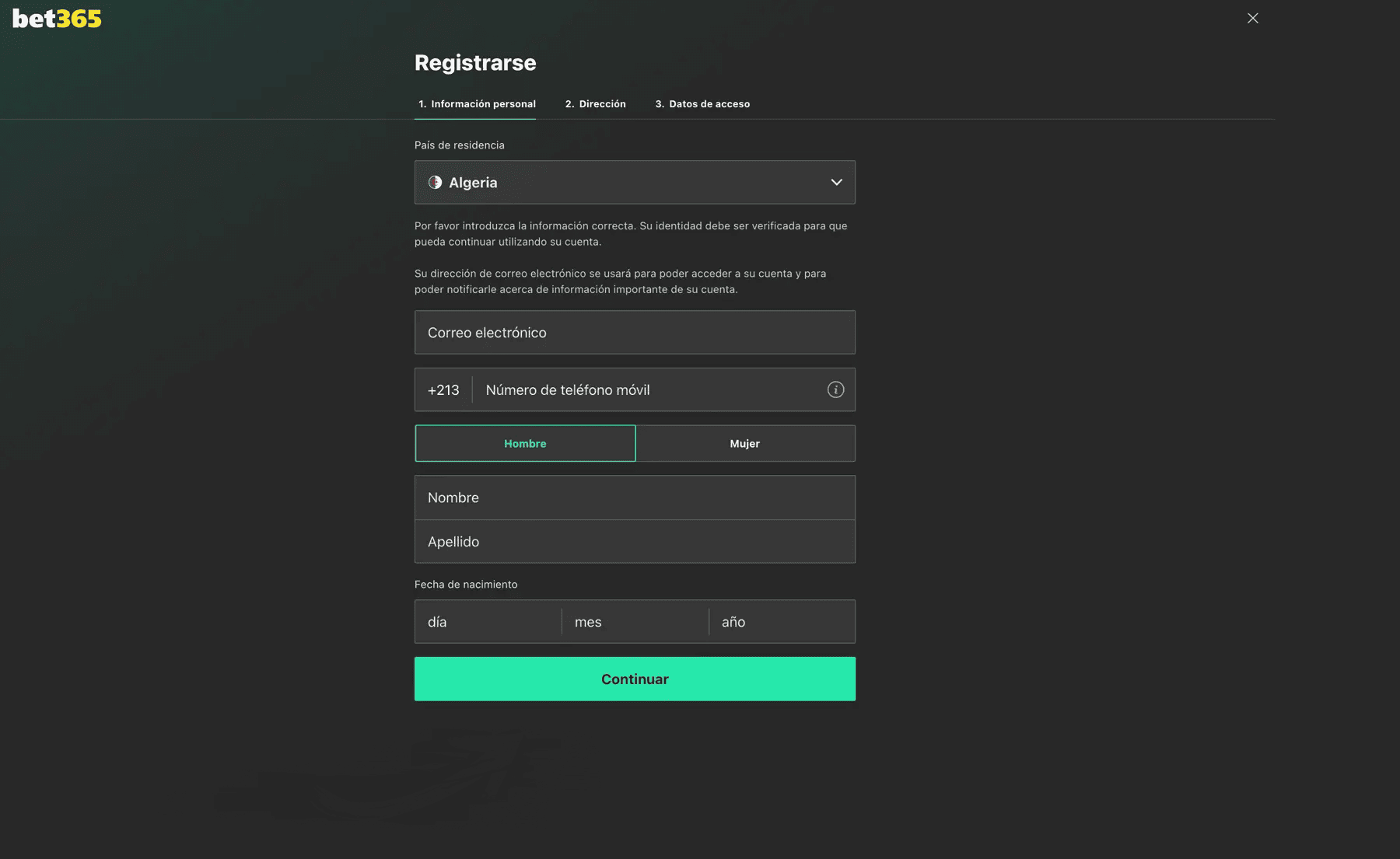
Task: Click the Fecha de nacimiento label
Action: pyautogui.click(x=466, y=584)
